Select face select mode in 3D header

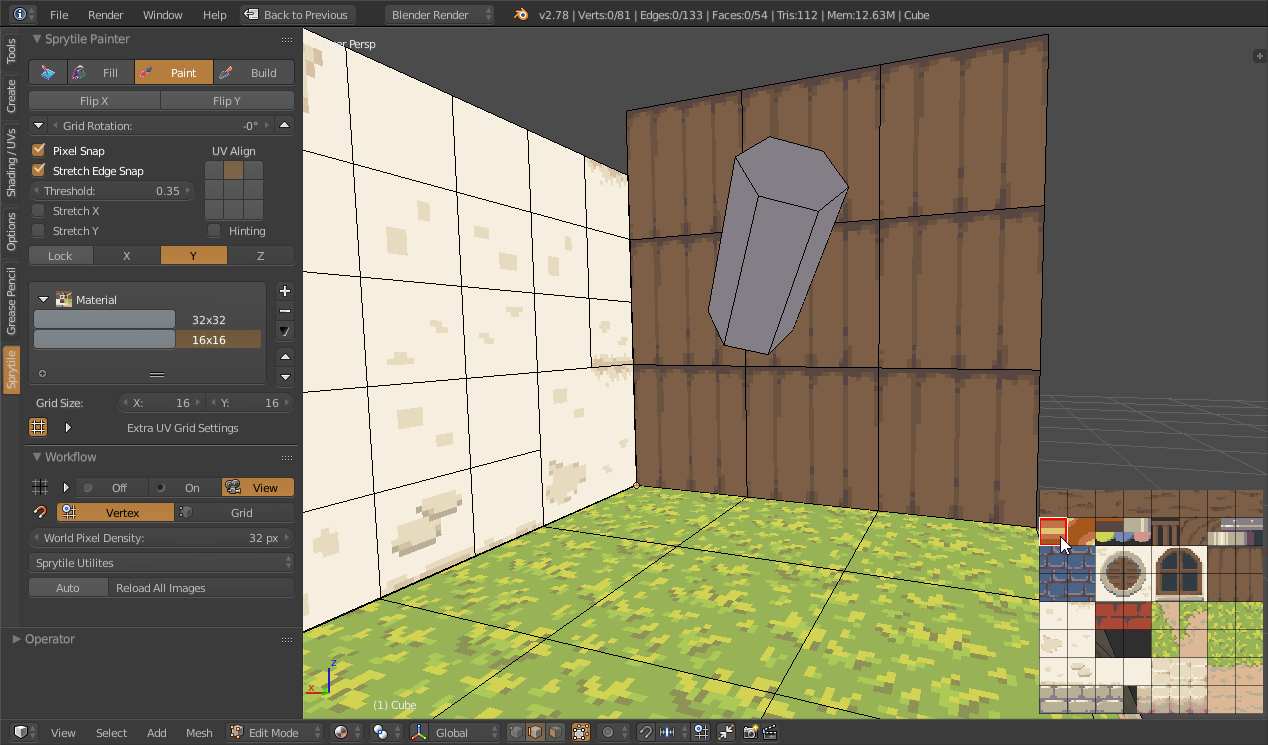click(555, 732)
